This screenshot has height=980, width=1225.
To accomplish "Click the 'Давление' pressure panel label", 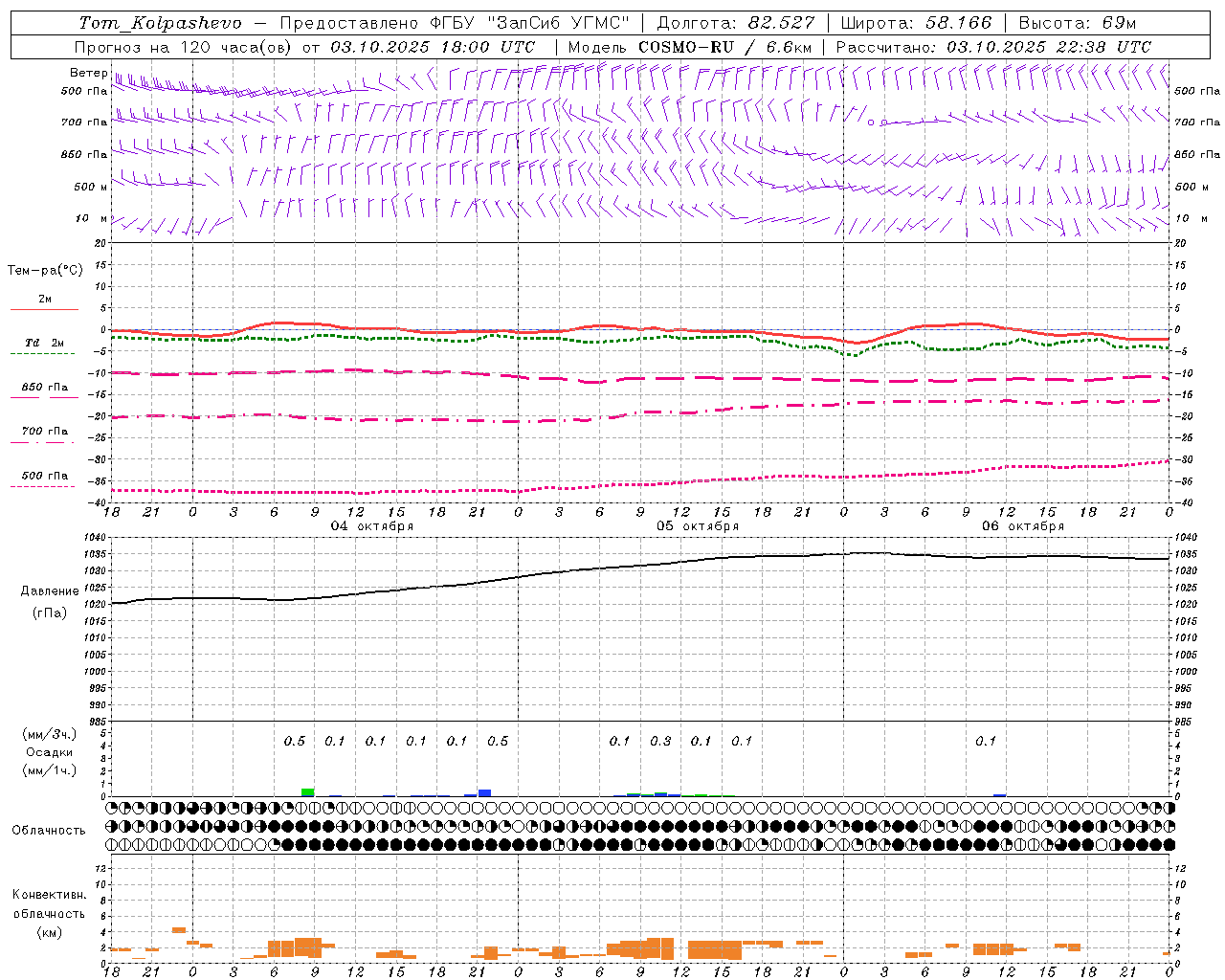I will [x=50, y=591].
